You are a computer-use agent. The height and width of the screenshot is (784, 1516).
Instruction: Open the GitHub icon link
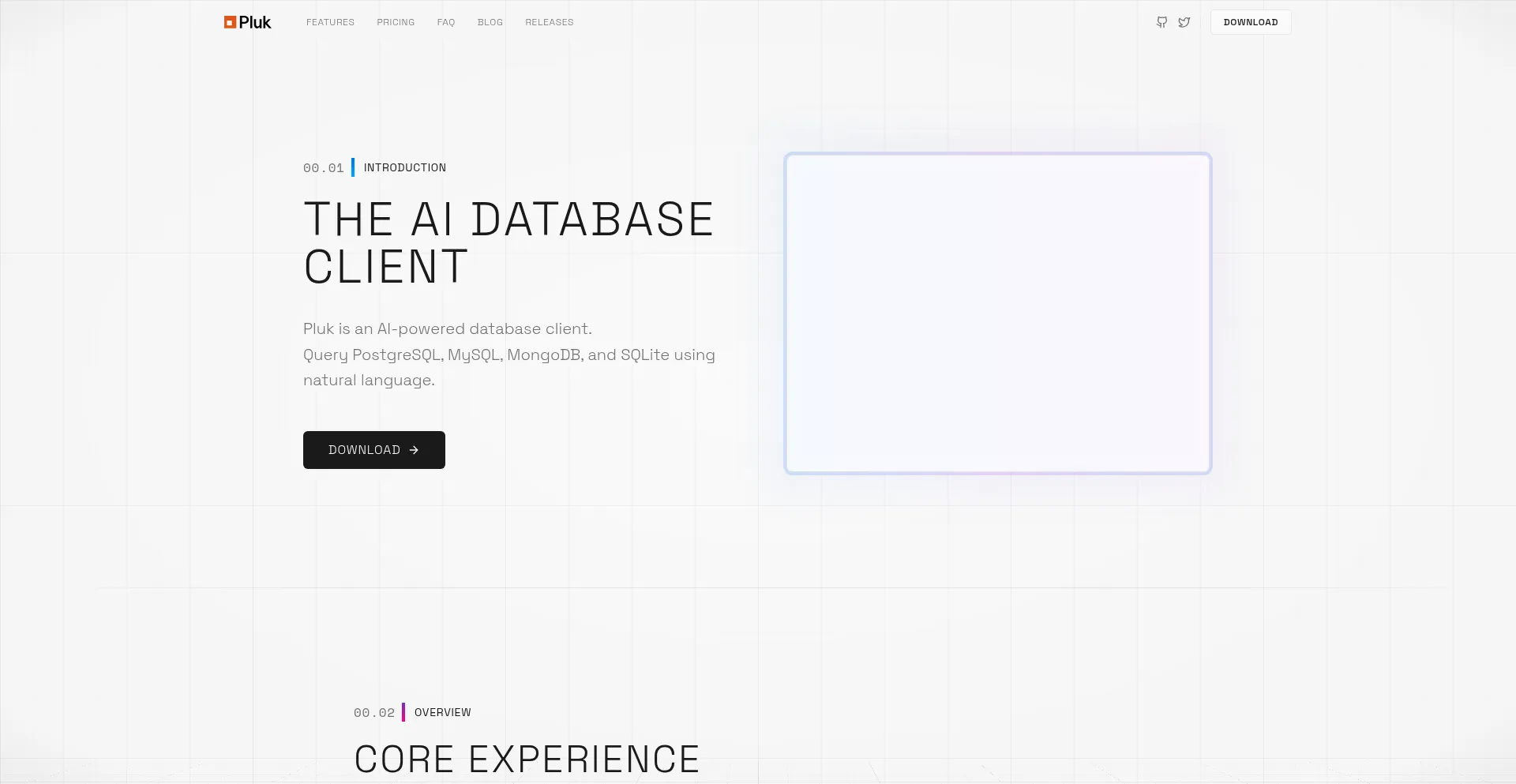pos(1161,22)
